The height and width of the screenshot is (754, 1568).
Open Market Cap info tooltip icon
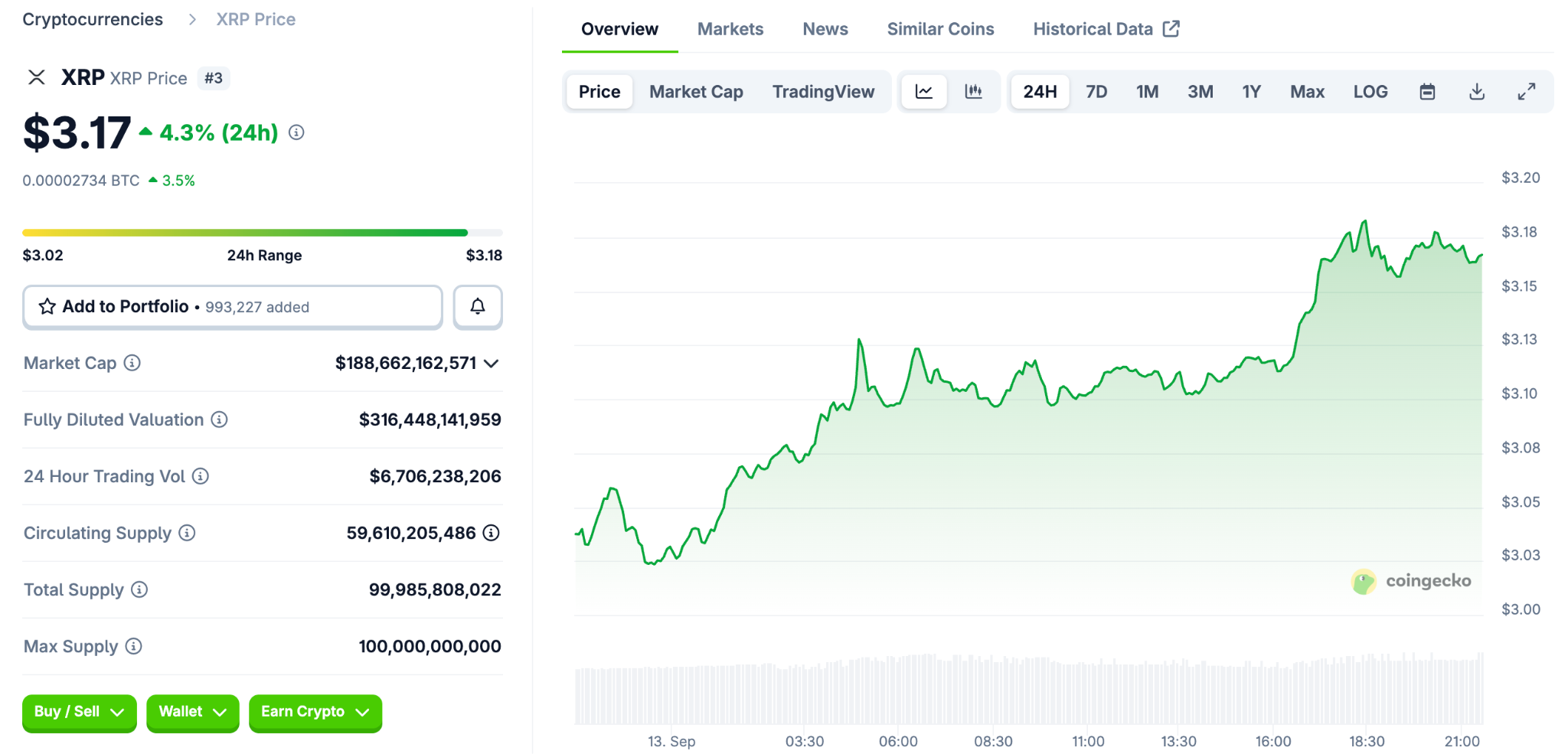pos(132,363)
